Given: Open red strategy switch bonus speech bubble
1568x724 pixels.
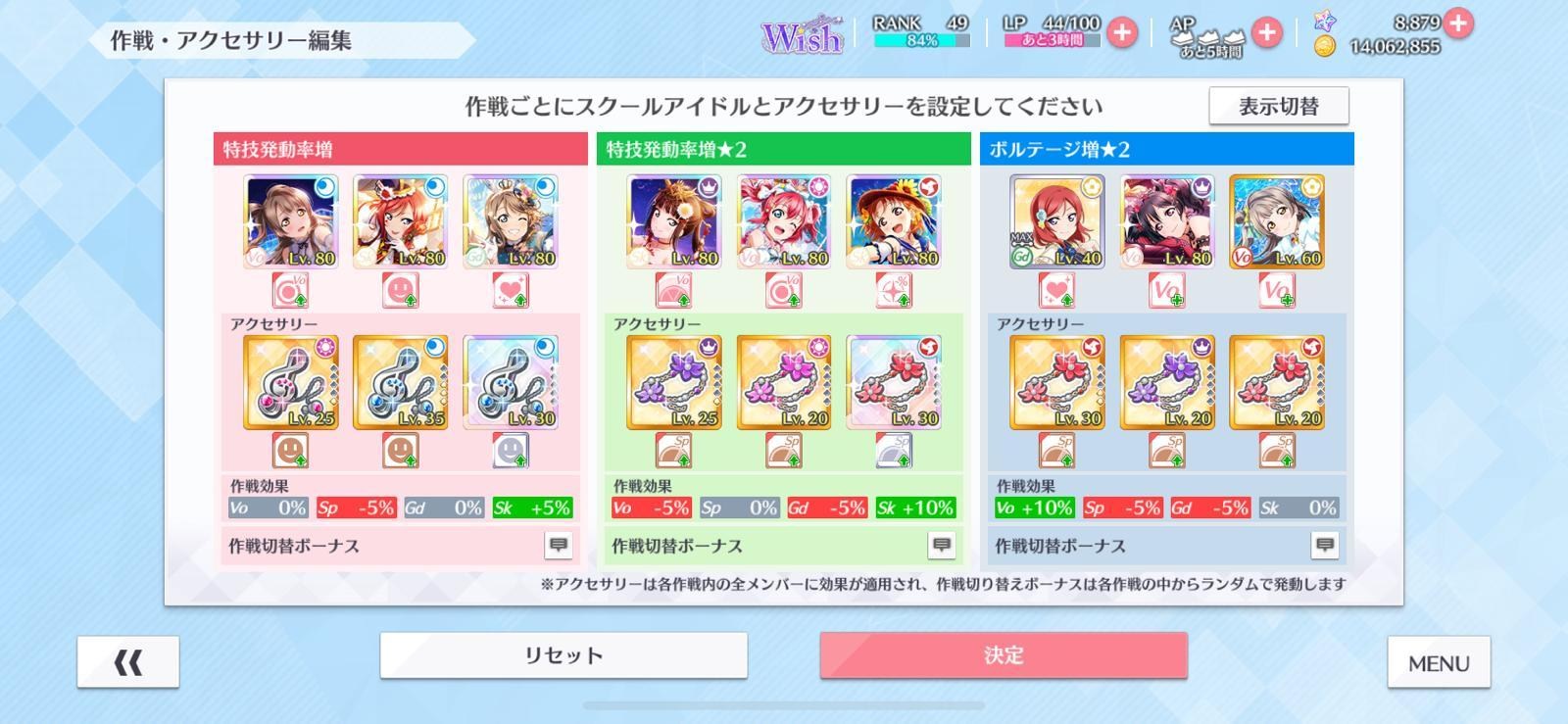Looking at the screenshot, I should 559,545.
